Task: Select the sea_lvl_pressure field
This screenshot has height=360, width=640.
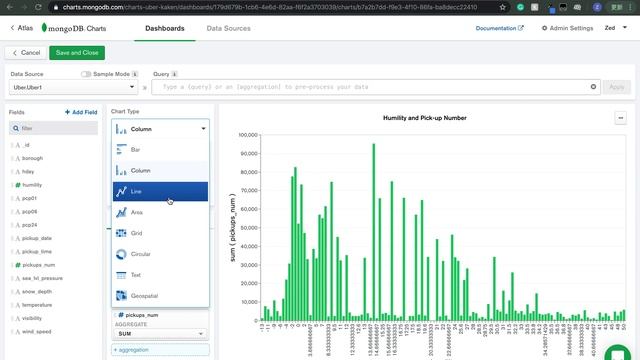Action: coord(42,278)
